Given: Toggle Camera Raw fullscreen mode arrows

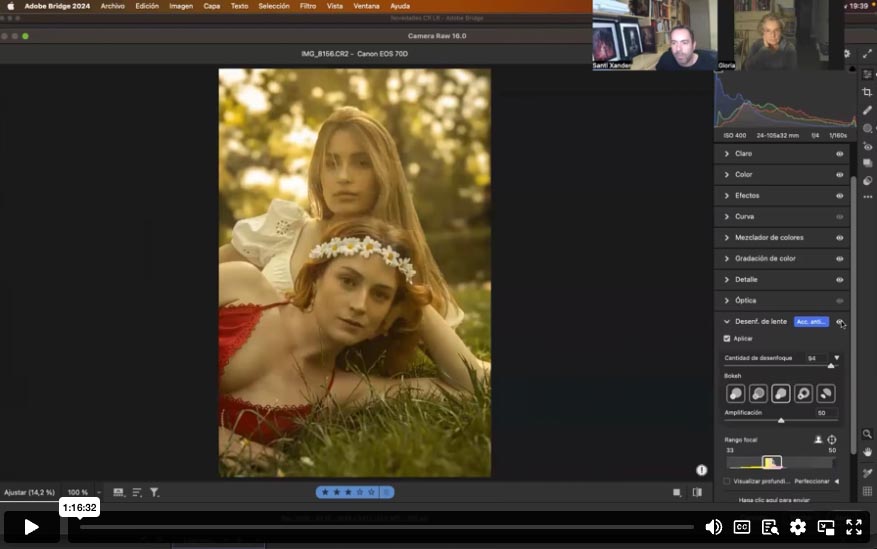Looking at the screenshot, I should [867, 54].
